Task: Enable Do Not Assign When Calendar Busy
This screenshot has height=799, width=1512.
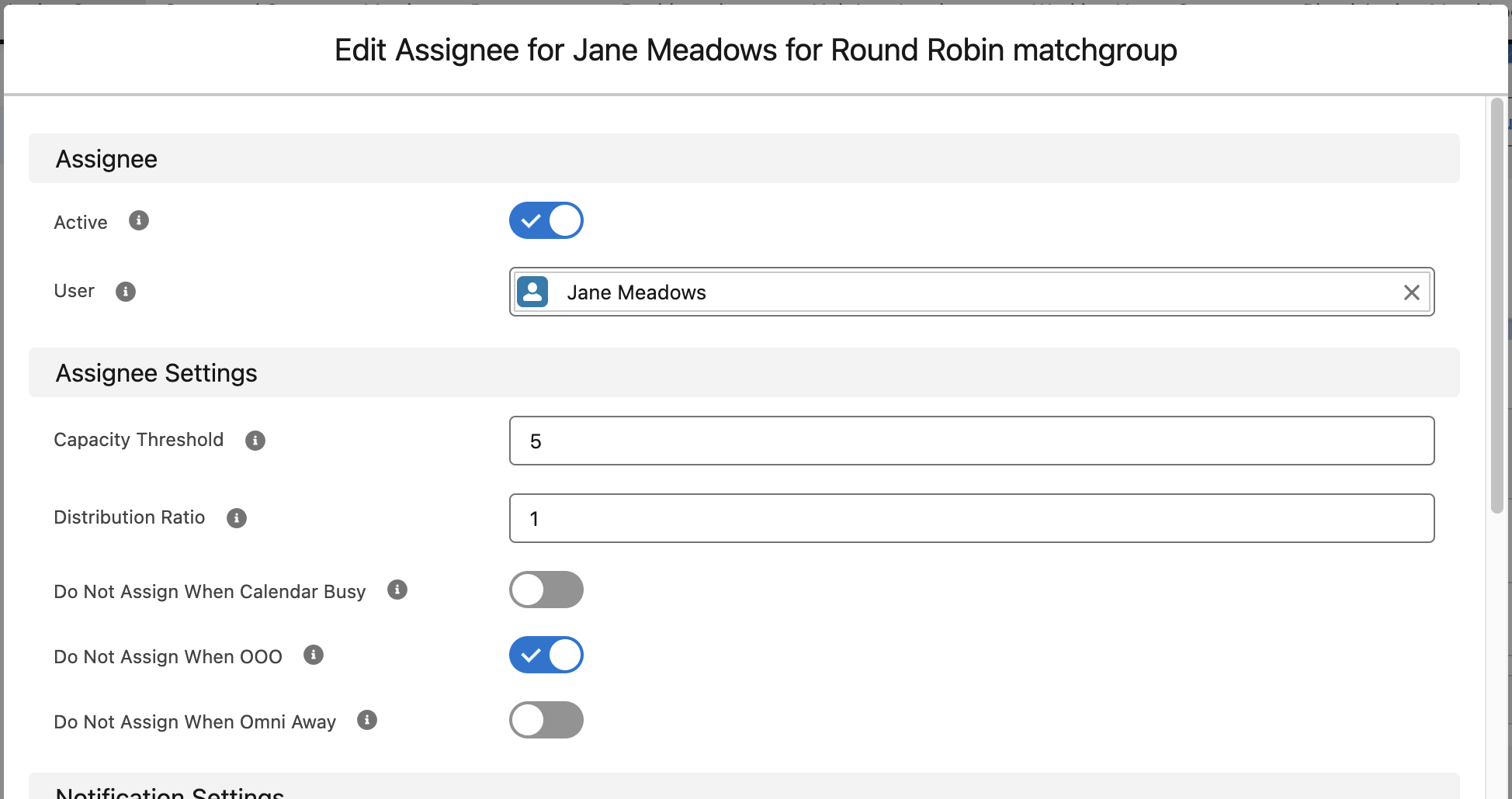Action: click(x=546, y=590)
